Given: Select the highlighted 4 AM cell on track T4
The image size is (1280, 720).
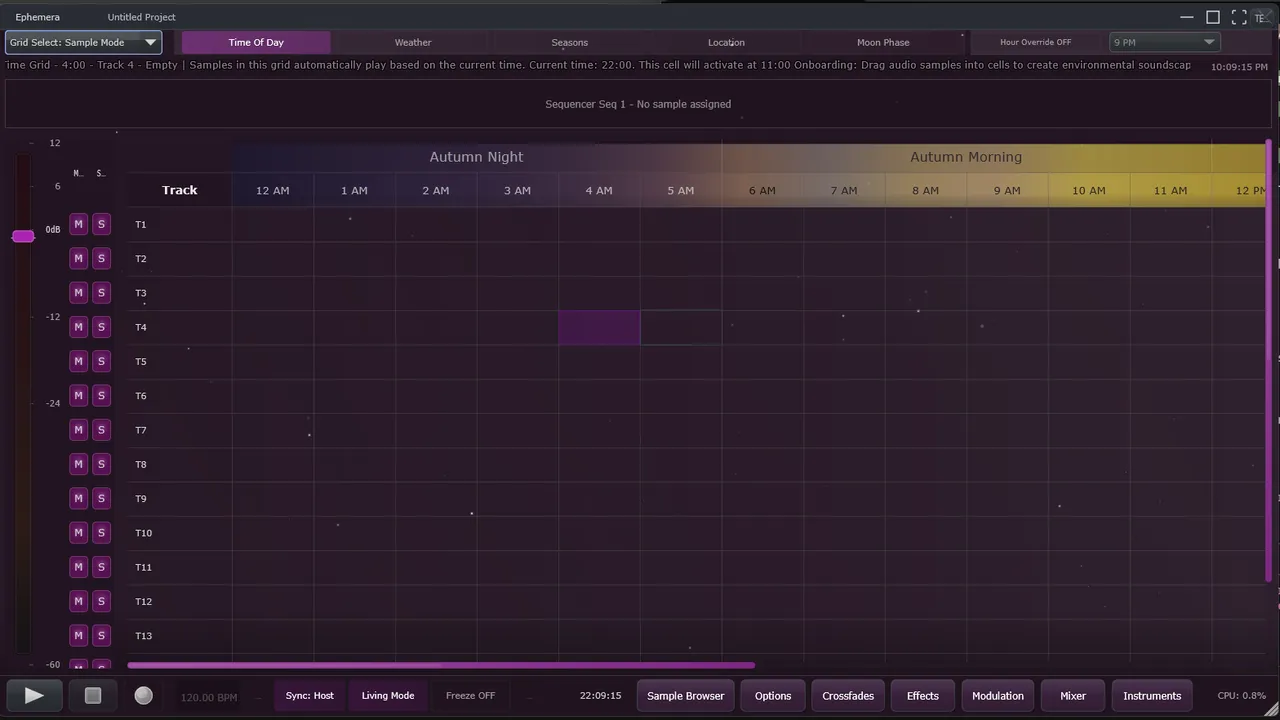Looking at the screenshot, I should coord(598,327).
